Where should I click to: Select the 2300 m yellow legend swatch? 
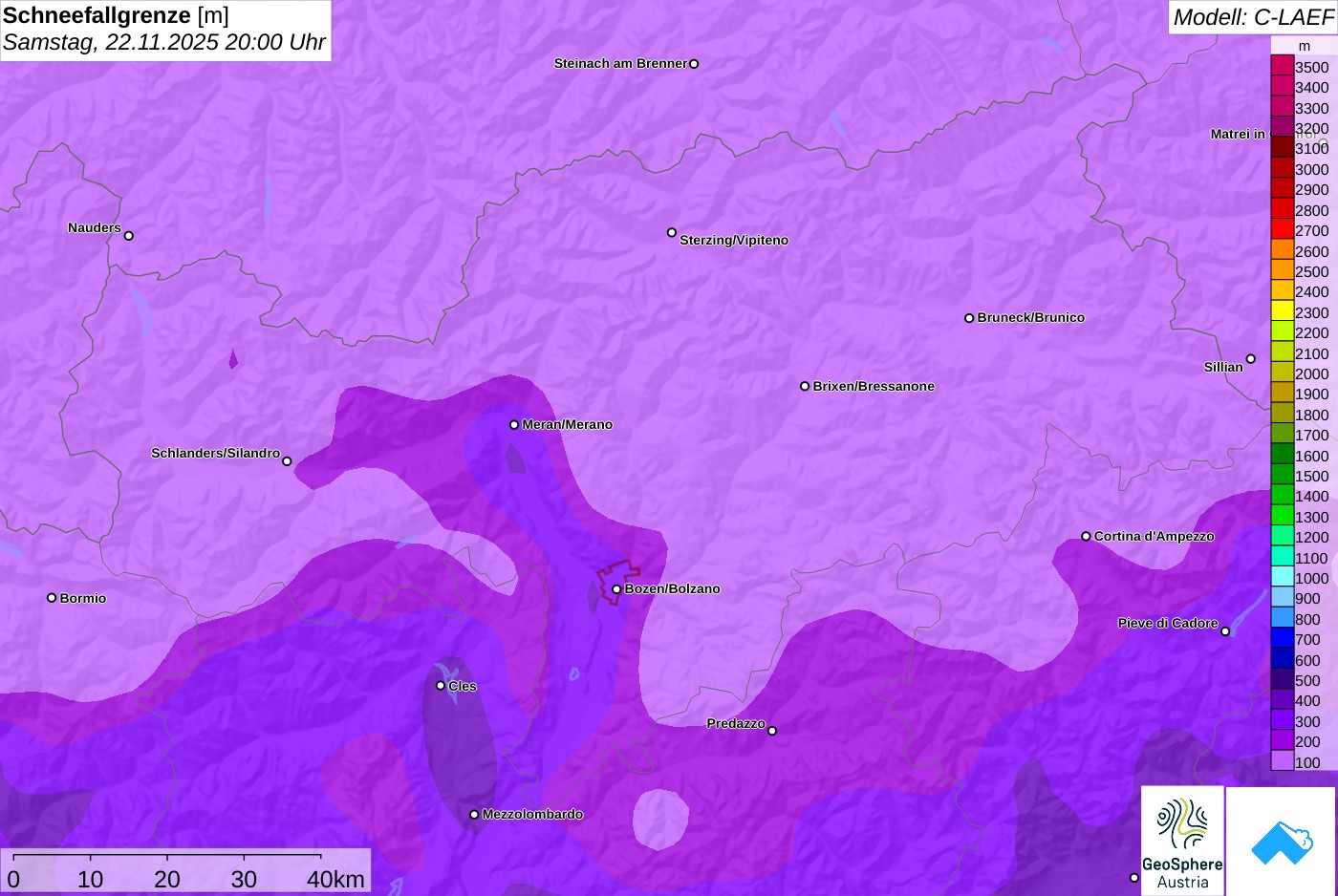(x=1282, y=311)
